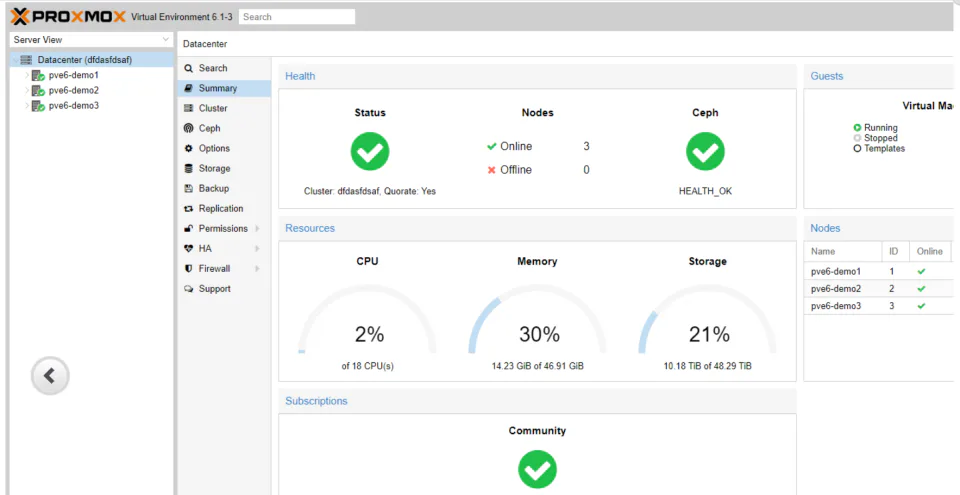This screenshot has height=495, width=960.
Task: Click the Memory usage gauge
Action: [x=538, y=320]
